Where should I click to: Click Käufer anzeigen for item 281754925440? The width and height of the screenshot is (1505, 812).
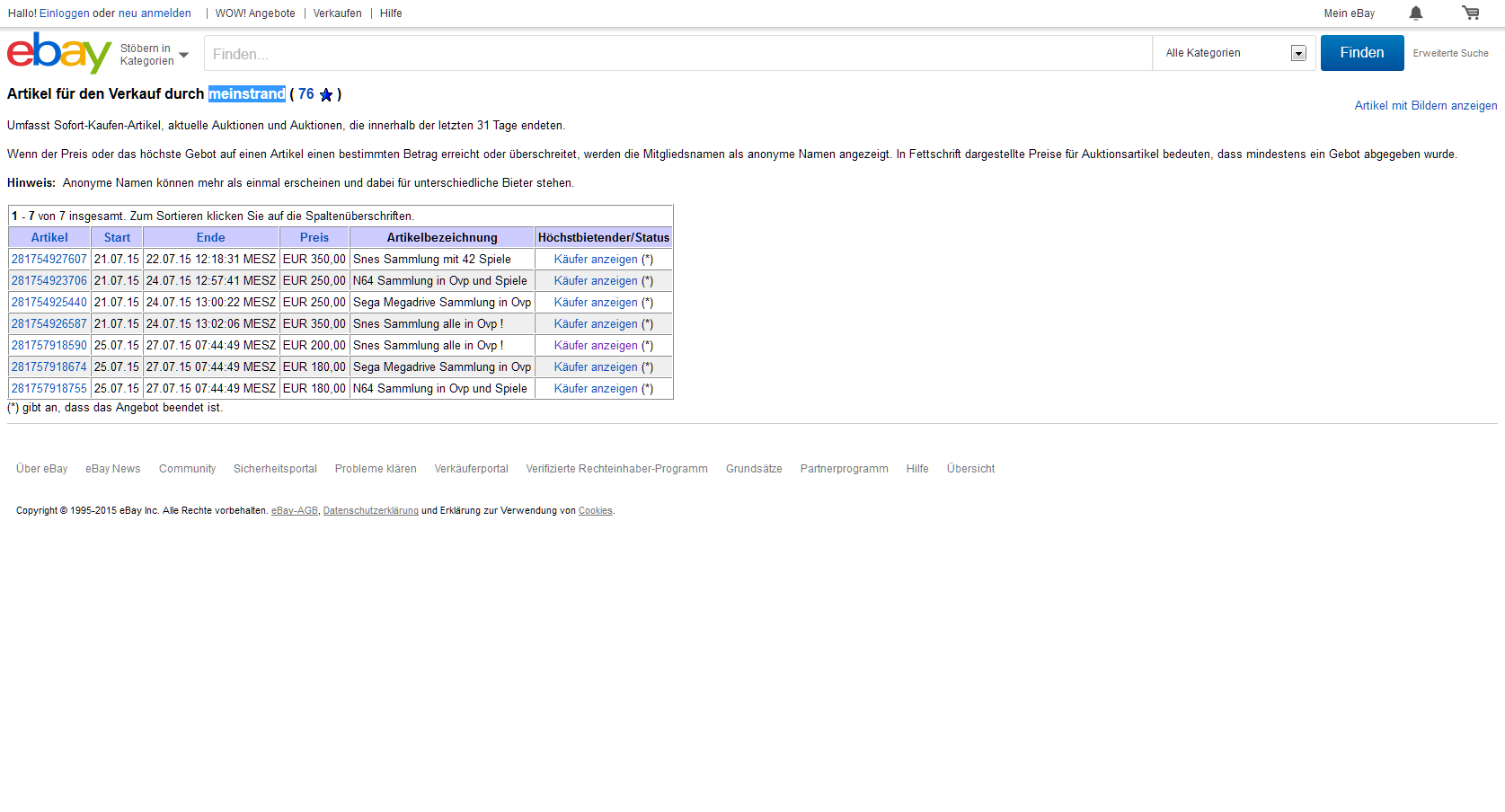pos(596,302)
